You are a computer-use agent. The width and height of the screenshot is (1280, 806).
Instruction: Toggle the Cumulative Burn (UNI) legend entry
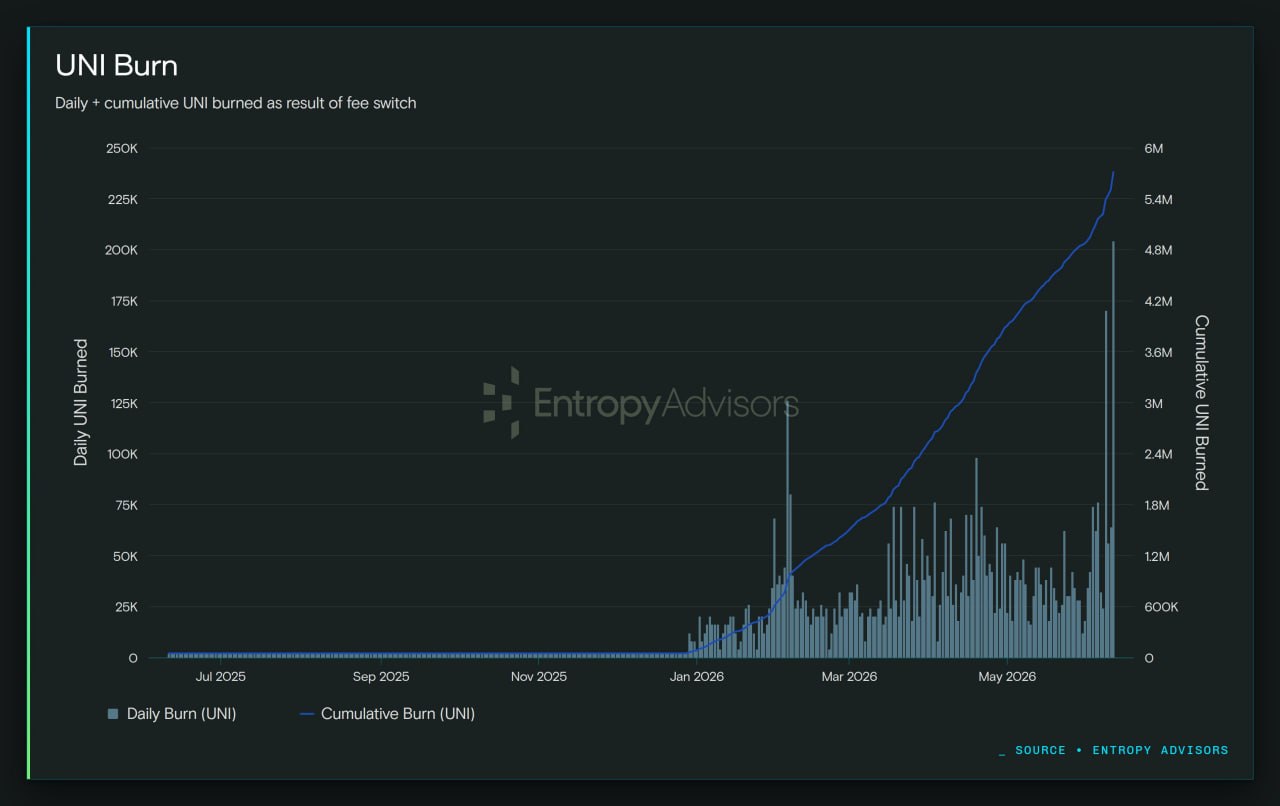coord(387,714)
